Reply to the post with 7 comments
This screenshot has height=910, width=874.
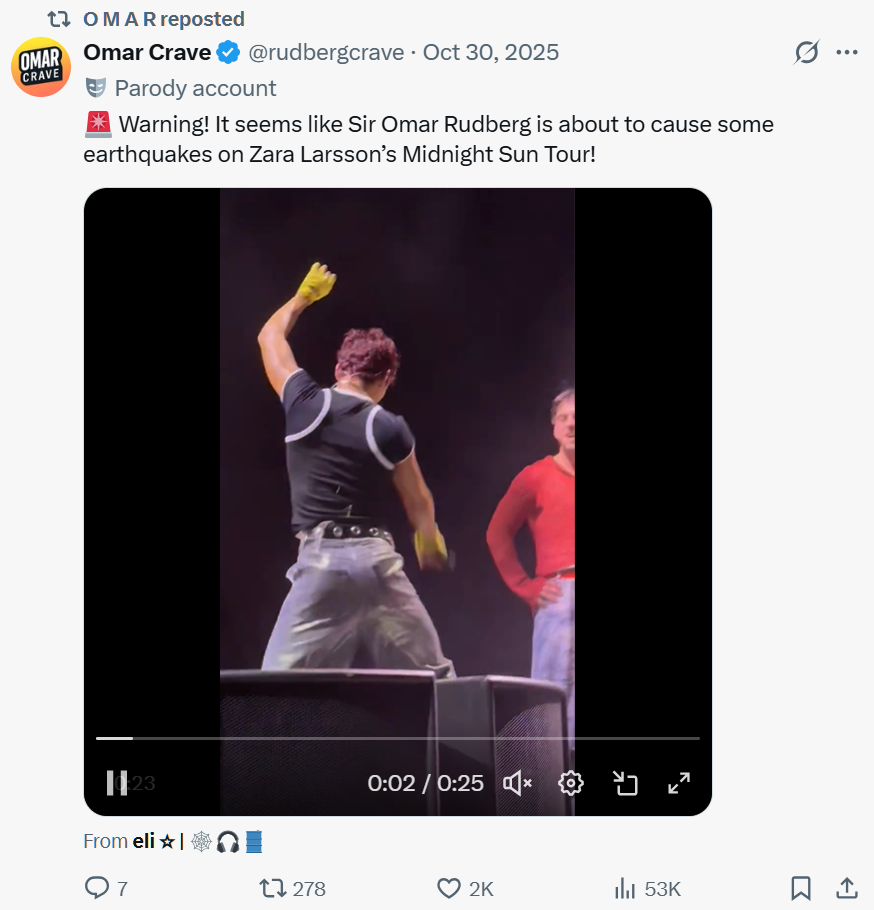98,888
